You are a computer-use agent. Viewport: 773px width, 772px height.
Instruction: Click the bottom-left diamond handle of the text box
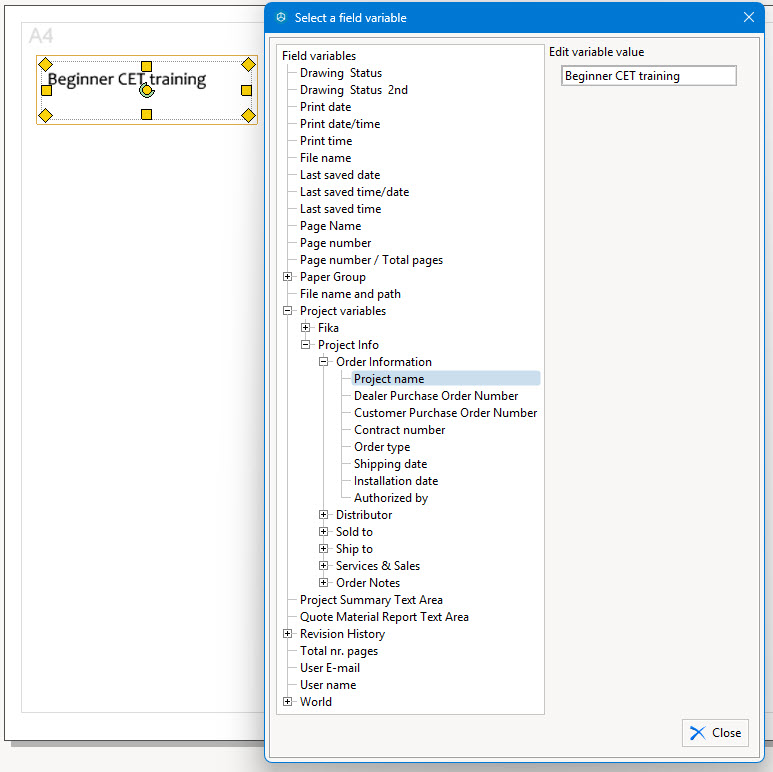(x=45, y=115)
